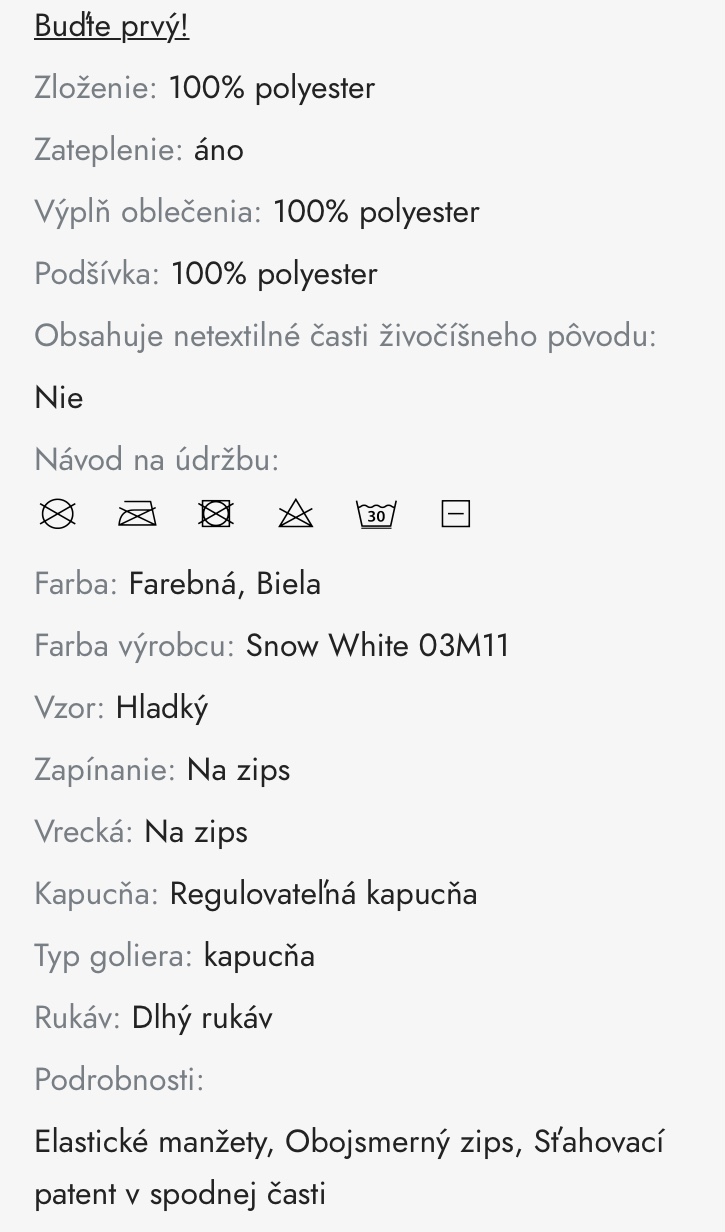Screen dimensions: 725x1232
Task: Click the do-not-bleach triangle icon
Action: [x=295, y=514]
